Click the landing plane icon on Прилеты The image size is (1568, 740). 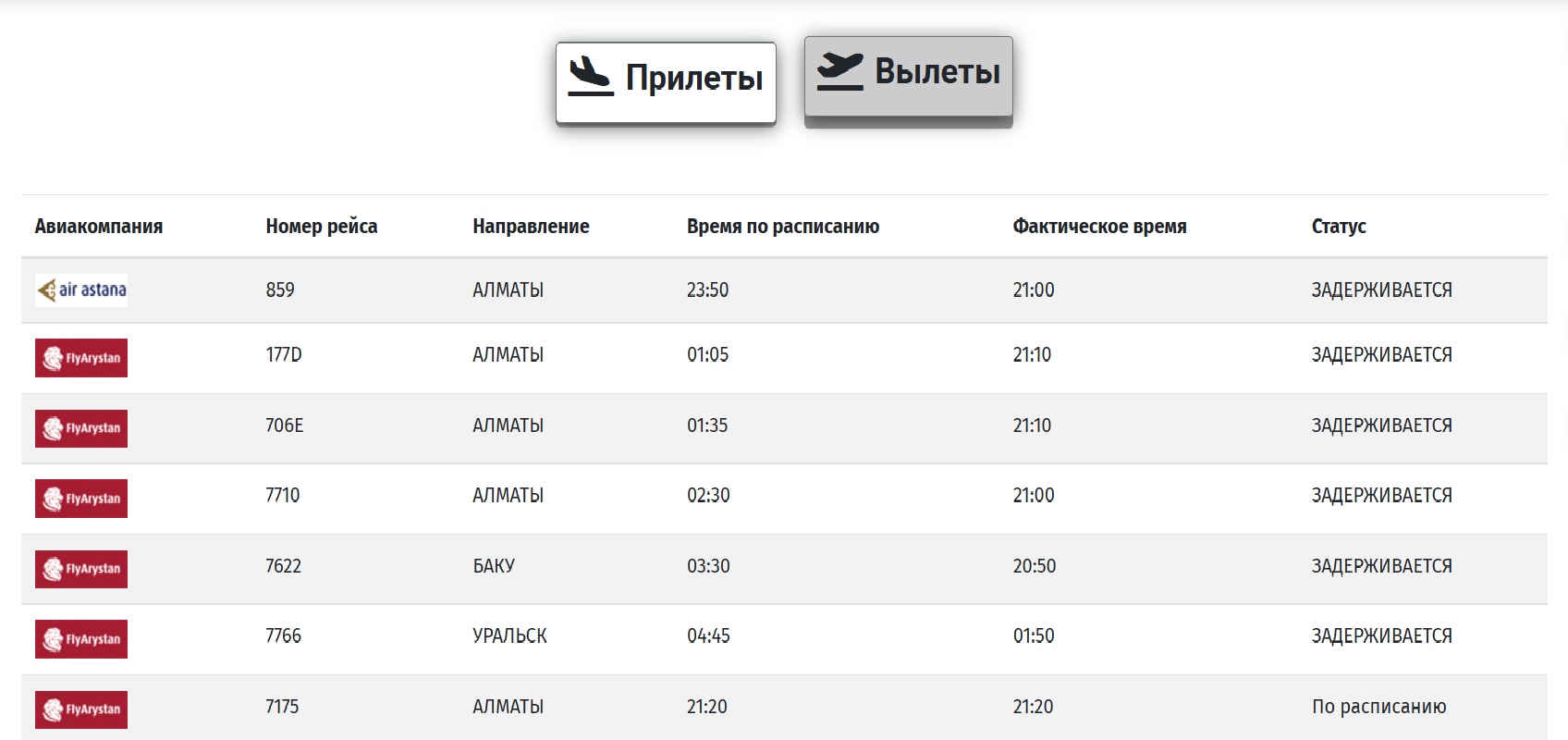tap(591, 77)
